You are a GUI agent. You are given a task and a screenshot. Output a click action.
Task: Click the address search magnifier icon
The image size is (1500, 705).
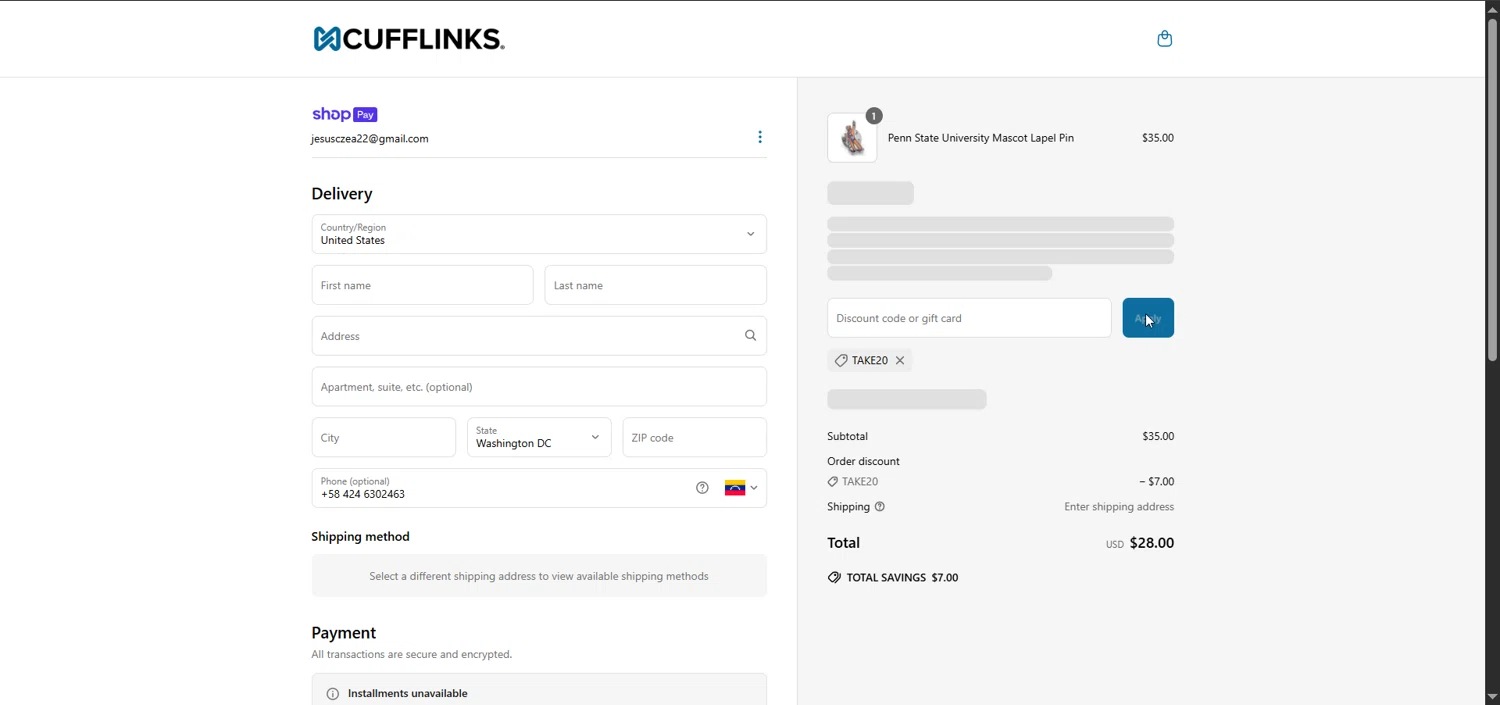click(750, 336)
